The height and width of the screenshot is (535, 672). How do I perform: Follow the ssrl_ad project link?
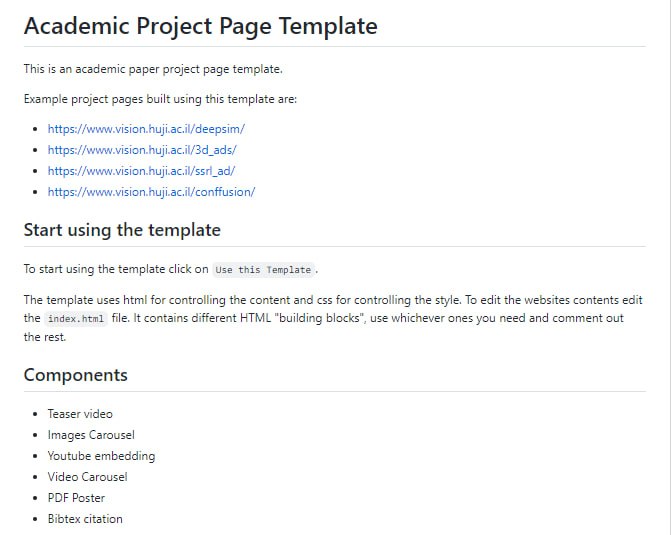click(141, 171)
